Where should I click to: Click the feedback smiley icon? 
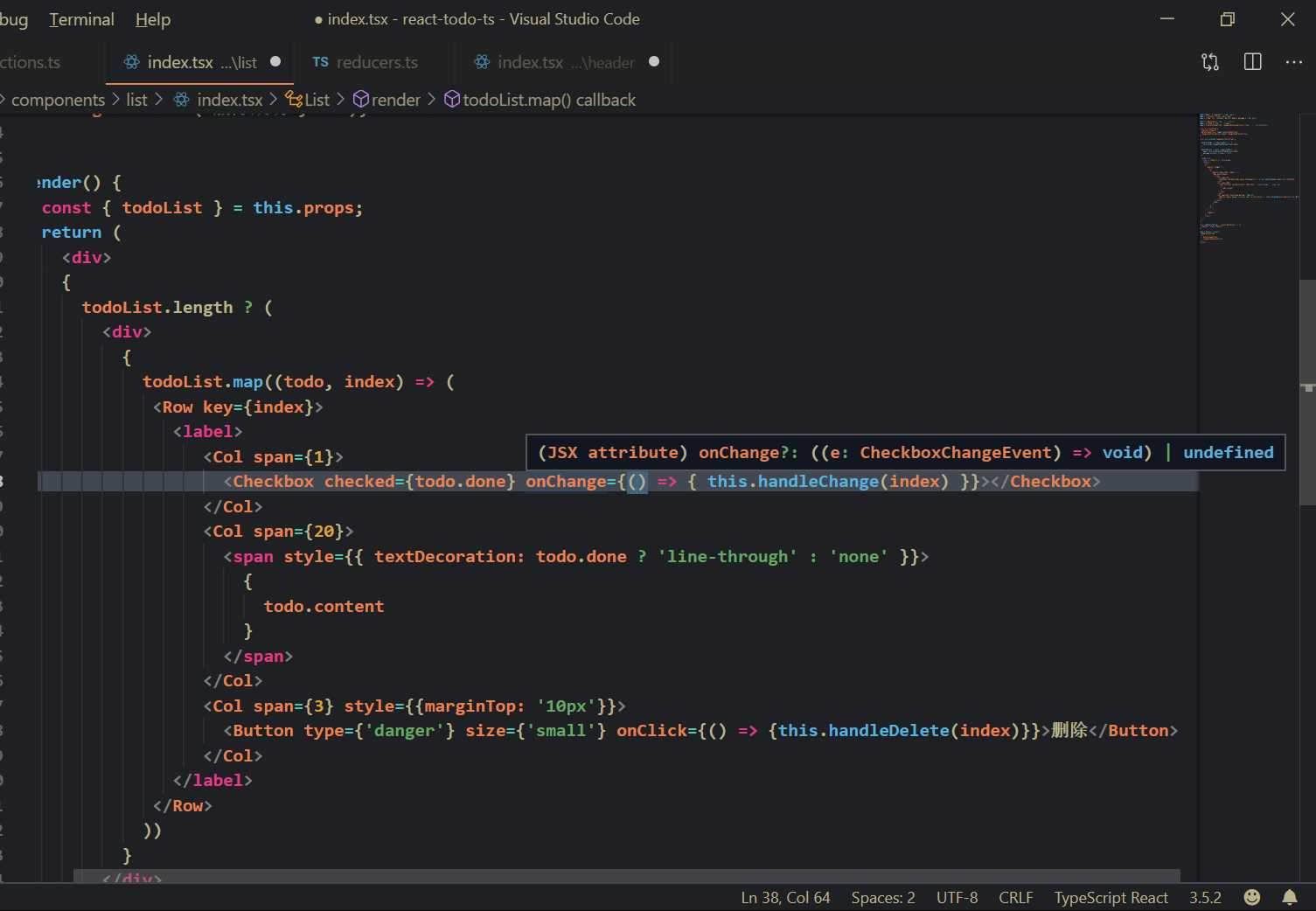pyautogui.click(x=1252, y=898)
